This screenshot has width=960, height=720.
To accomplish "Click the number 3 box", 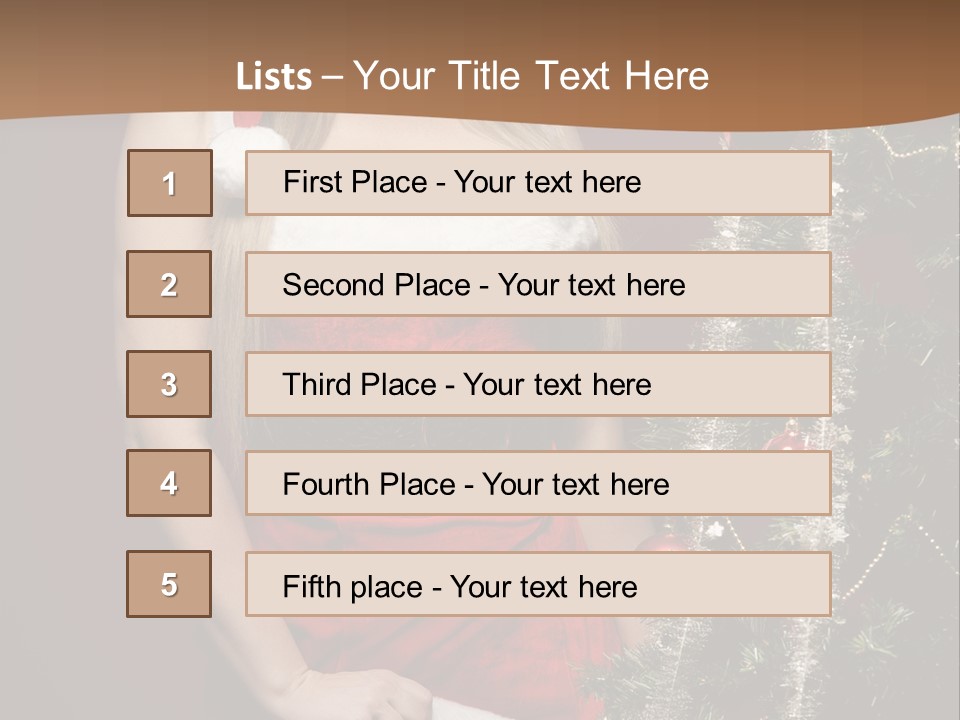I will [169, 384].
